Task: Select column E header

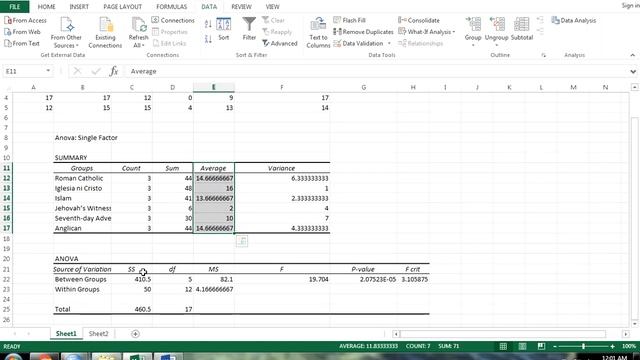Action: tap(213, 87)
